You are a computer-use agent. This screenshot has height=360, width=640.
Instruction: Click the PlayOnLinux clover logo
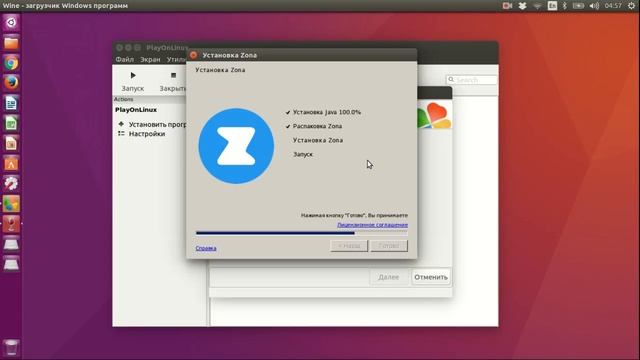click(x=434, y=116)
